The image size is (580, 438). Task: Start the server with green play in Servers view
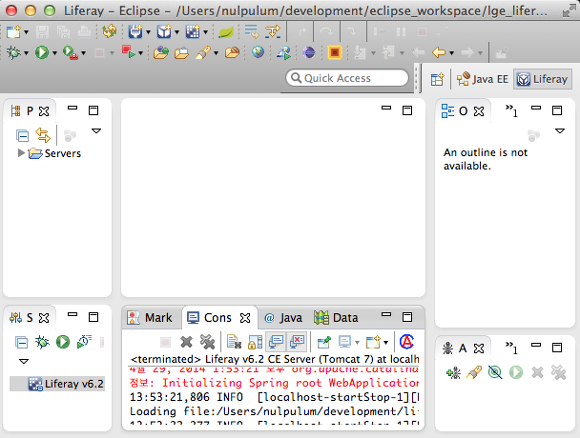pyautogui.click(x=63, y=342)
